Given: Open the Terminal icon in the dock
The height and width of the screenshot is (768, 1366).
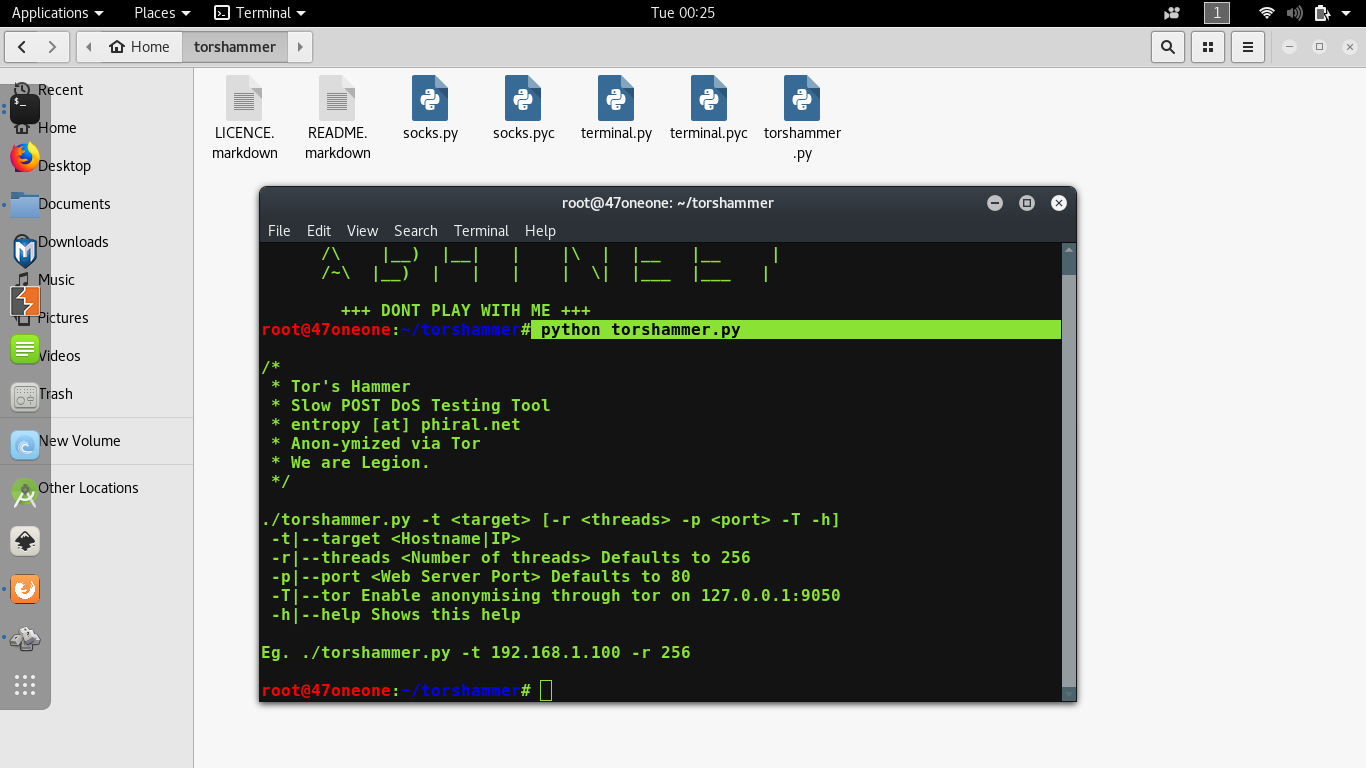Looking at the screenshot, I should 25,109.
